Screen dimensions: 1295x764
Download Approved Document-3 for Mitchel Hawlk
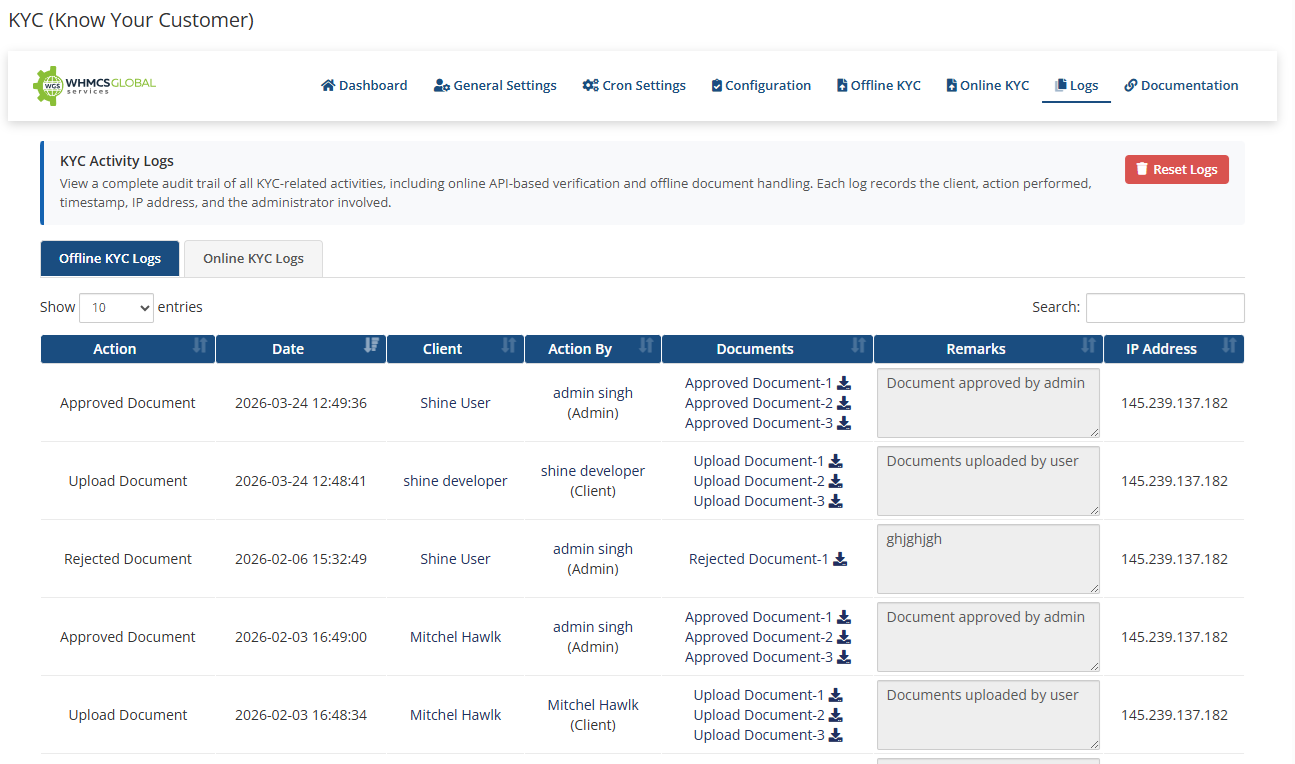pos(844,657)
